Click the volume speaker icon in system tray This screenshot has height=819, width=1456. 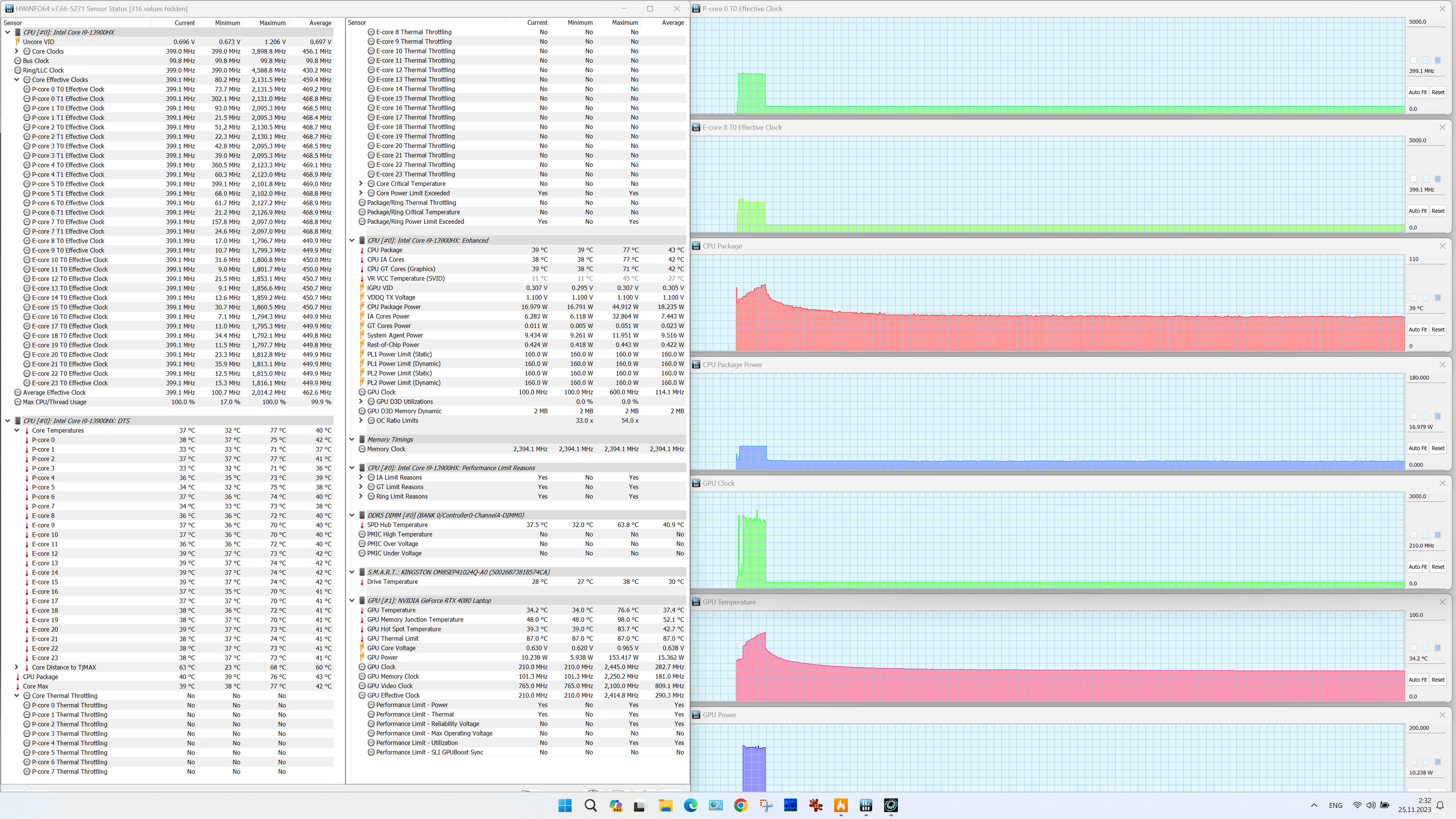click(x=1371, y=805)
